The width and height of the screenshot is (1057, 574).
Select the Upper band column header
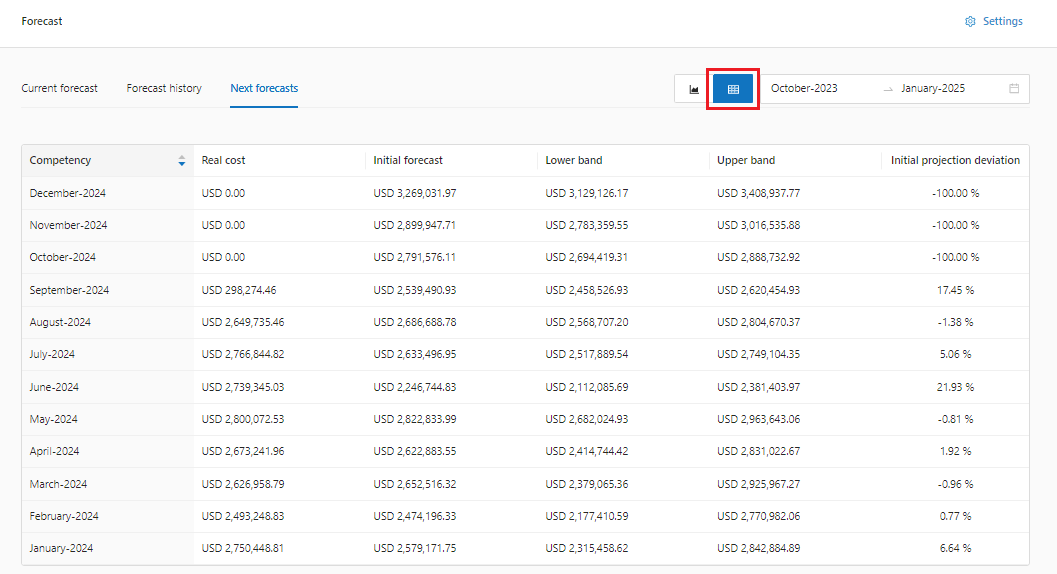pos(746,160)
